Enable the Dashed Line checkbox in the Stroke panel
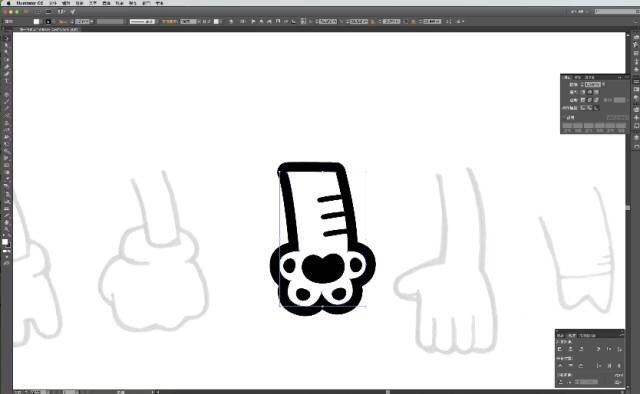Screen dimensions: 640x394 coord(564,116)
